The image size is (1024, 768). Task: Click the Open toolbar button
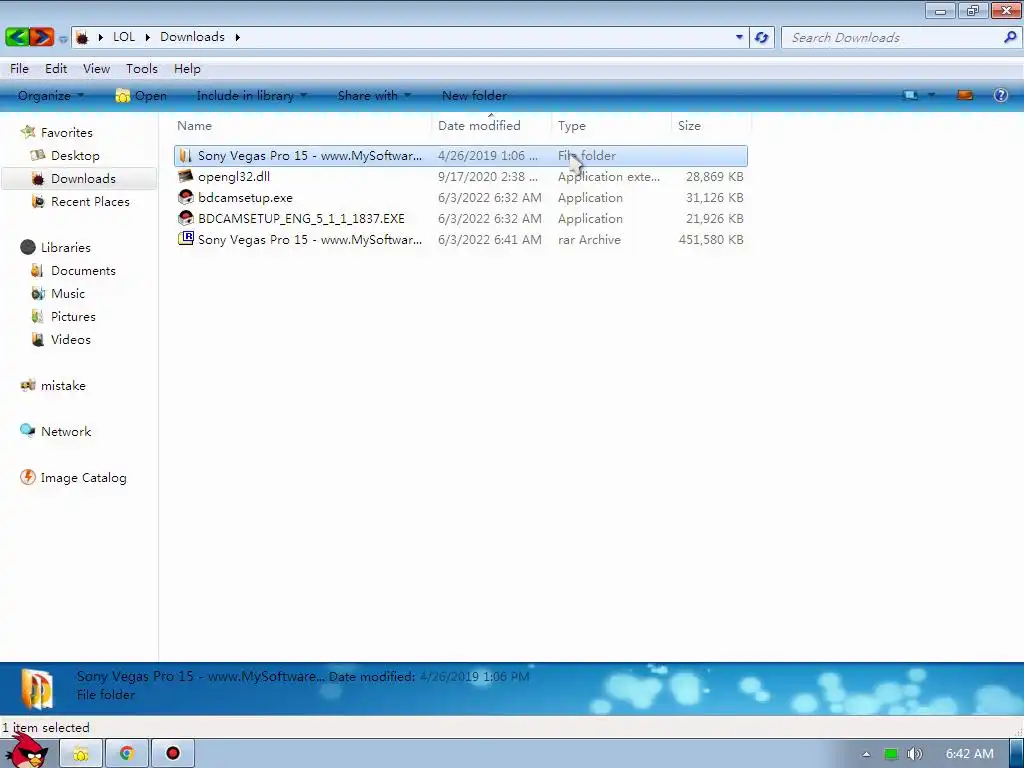pos(140,95)
